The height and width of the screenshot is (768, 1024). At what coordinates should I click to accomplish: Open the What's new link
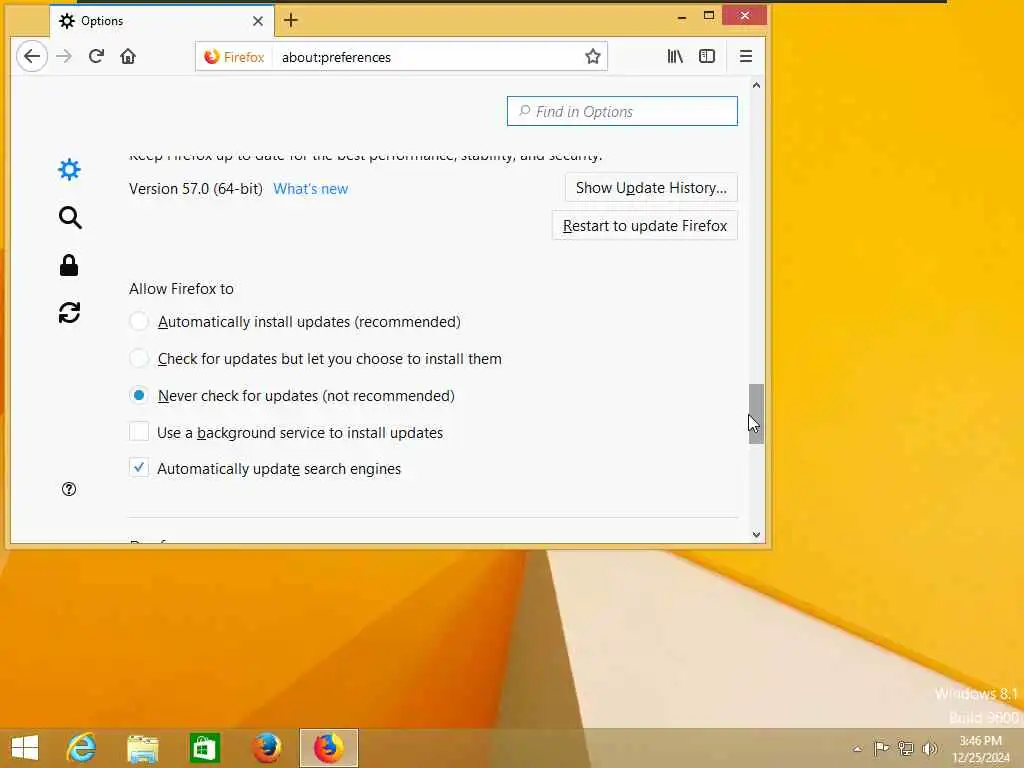point(310,189)
